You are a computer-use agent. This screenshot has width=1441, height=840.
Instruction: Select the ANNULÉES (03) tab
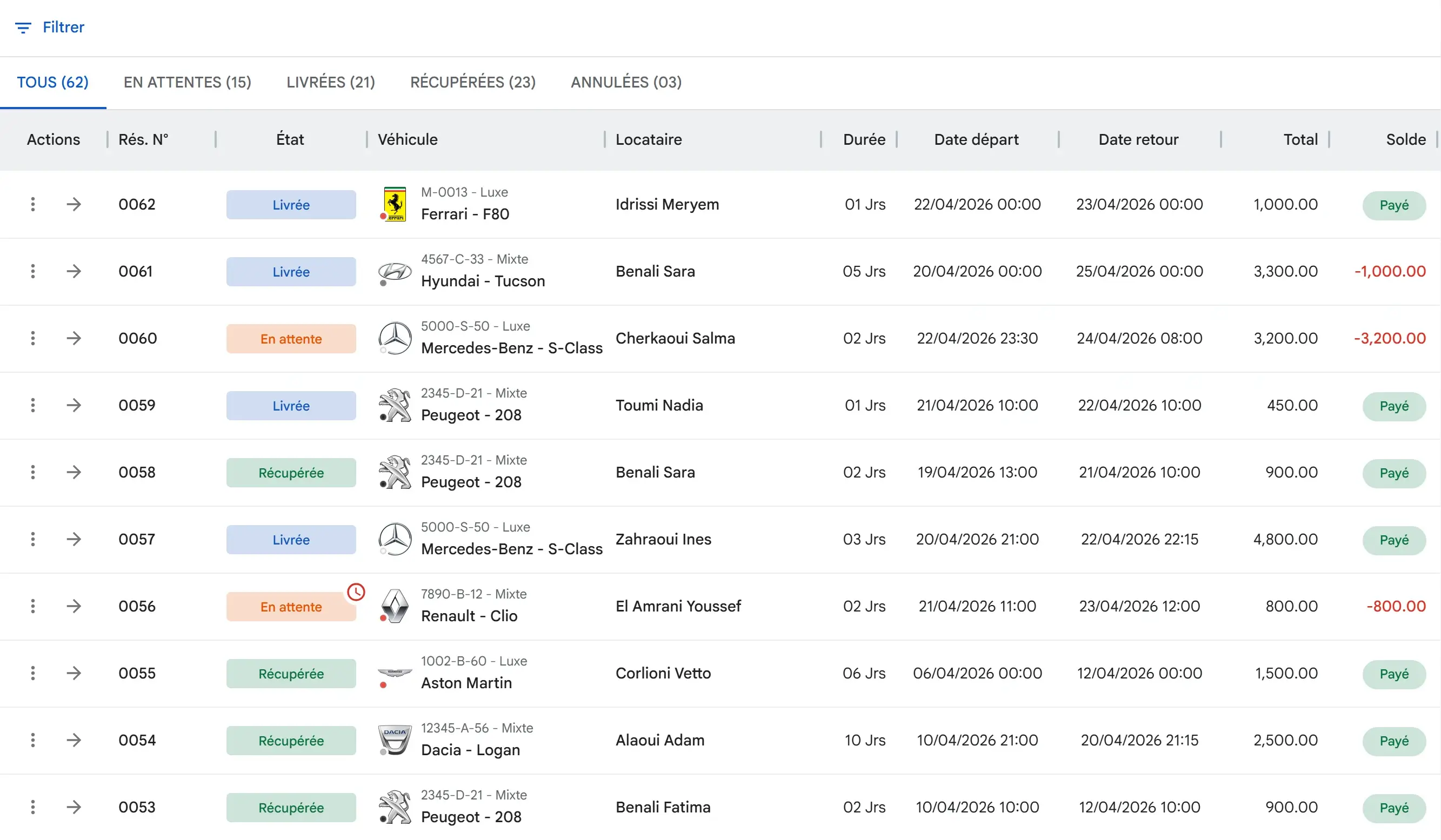[625, 82]
